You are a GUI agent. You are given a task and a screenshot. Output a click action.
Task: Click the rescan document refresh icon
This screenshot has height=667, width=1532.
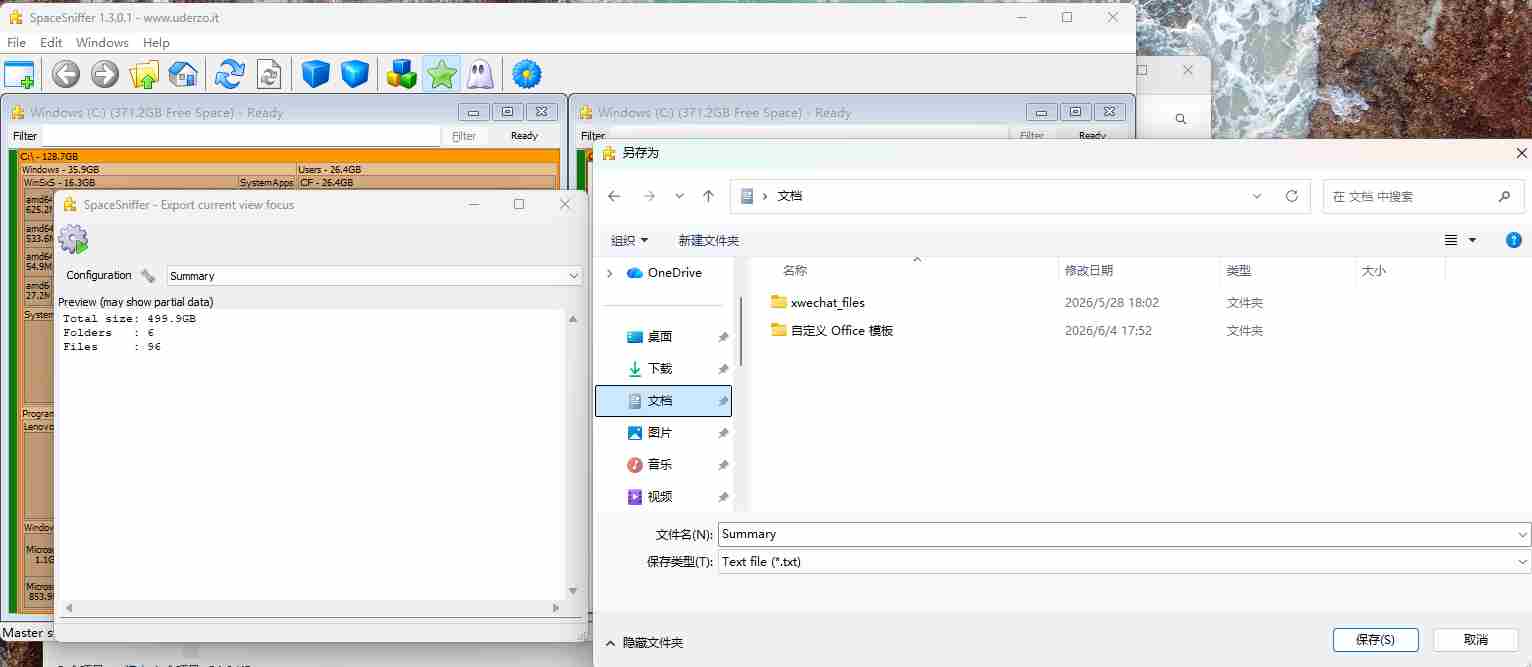click(x=268, y=74)
